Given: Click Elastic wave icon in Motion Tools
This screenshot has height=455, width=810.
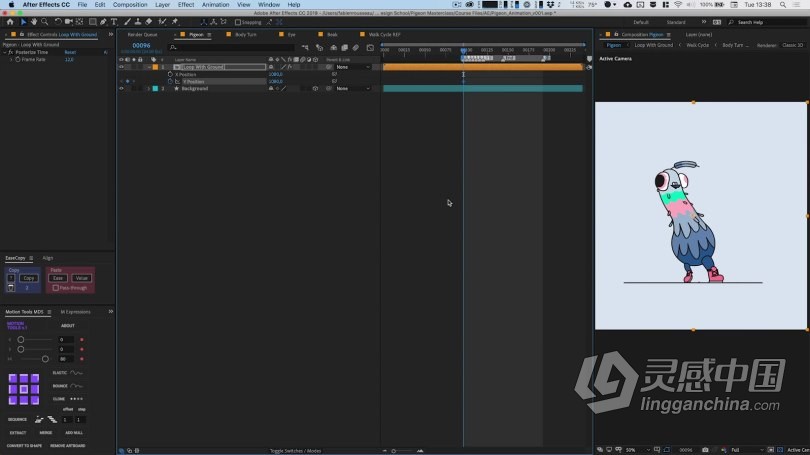Looking at the screenshot, I should pyautogui.click(x=76, y=372).
